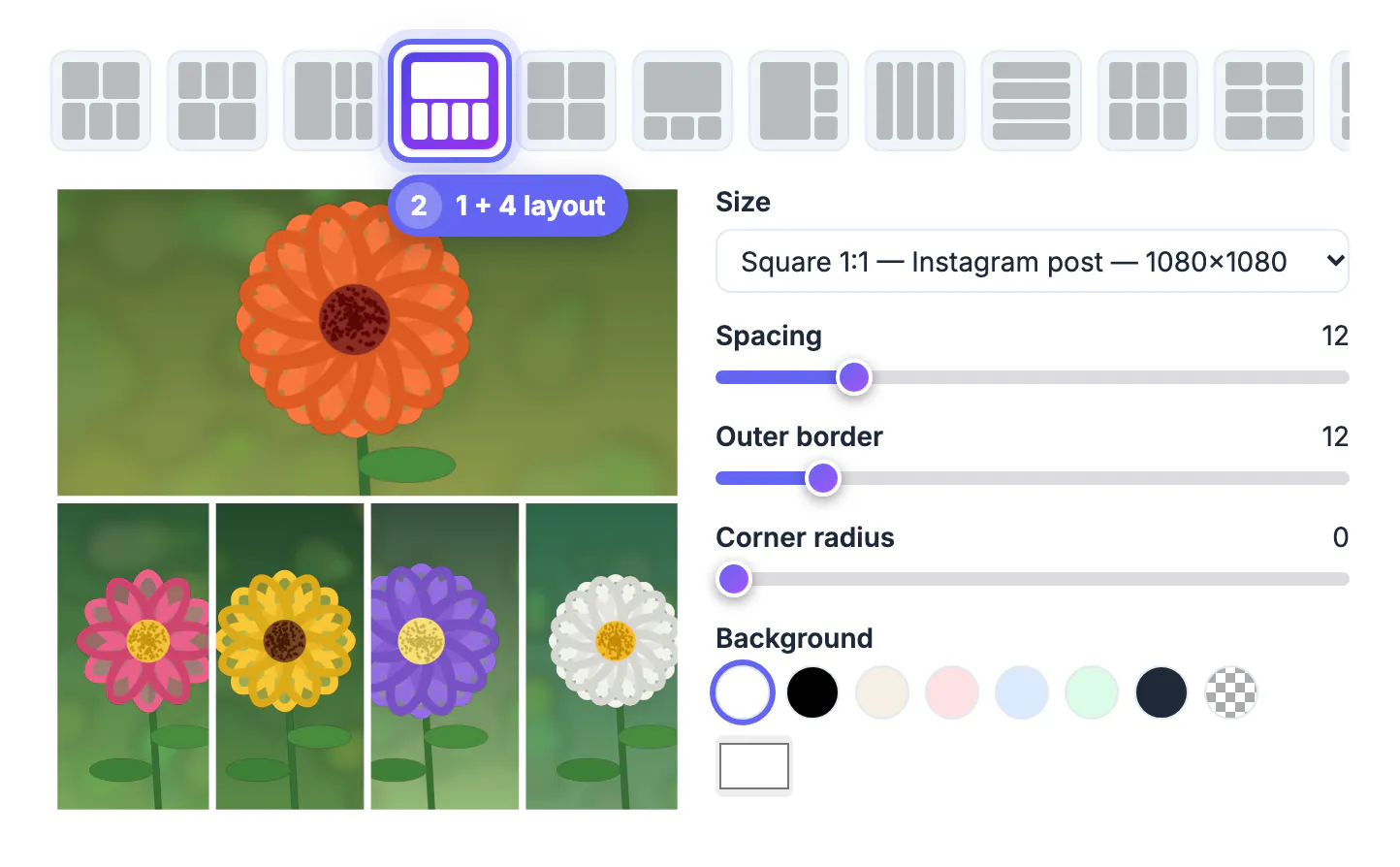Select the purple flower collage cell
Viewport: 1400px width, 867px height.
pos(445,657)
